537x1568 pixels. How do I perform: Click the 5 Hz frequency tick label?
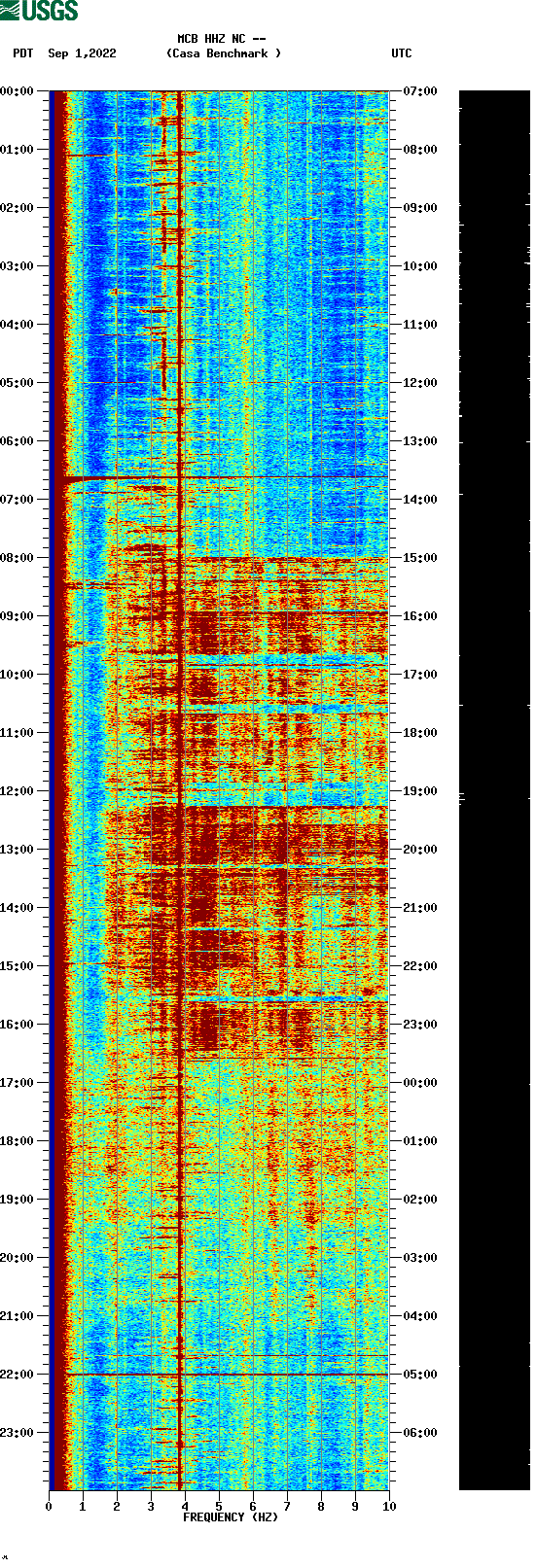(x=219, y=1507)
